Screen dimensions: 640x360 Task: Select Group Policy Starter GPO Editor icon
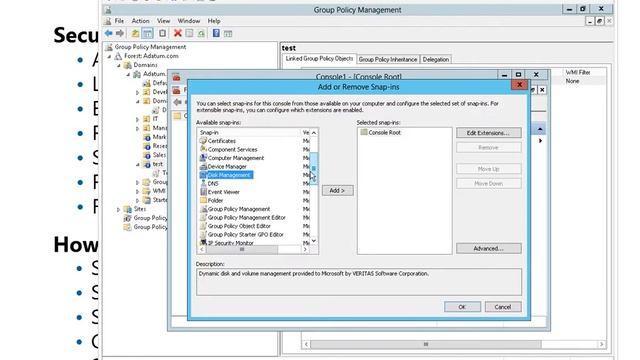pyautogui.click(x=203, y=235)
